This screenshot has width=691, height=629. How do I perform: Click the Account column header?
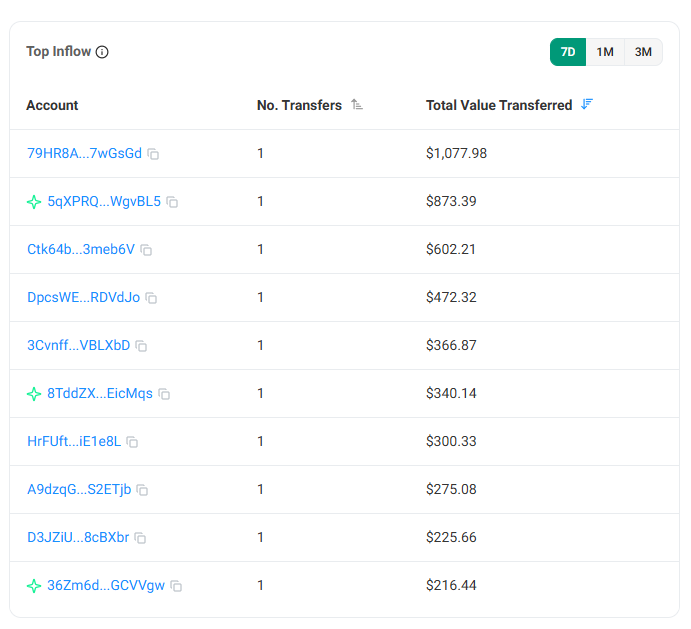(x=52, y=105)
